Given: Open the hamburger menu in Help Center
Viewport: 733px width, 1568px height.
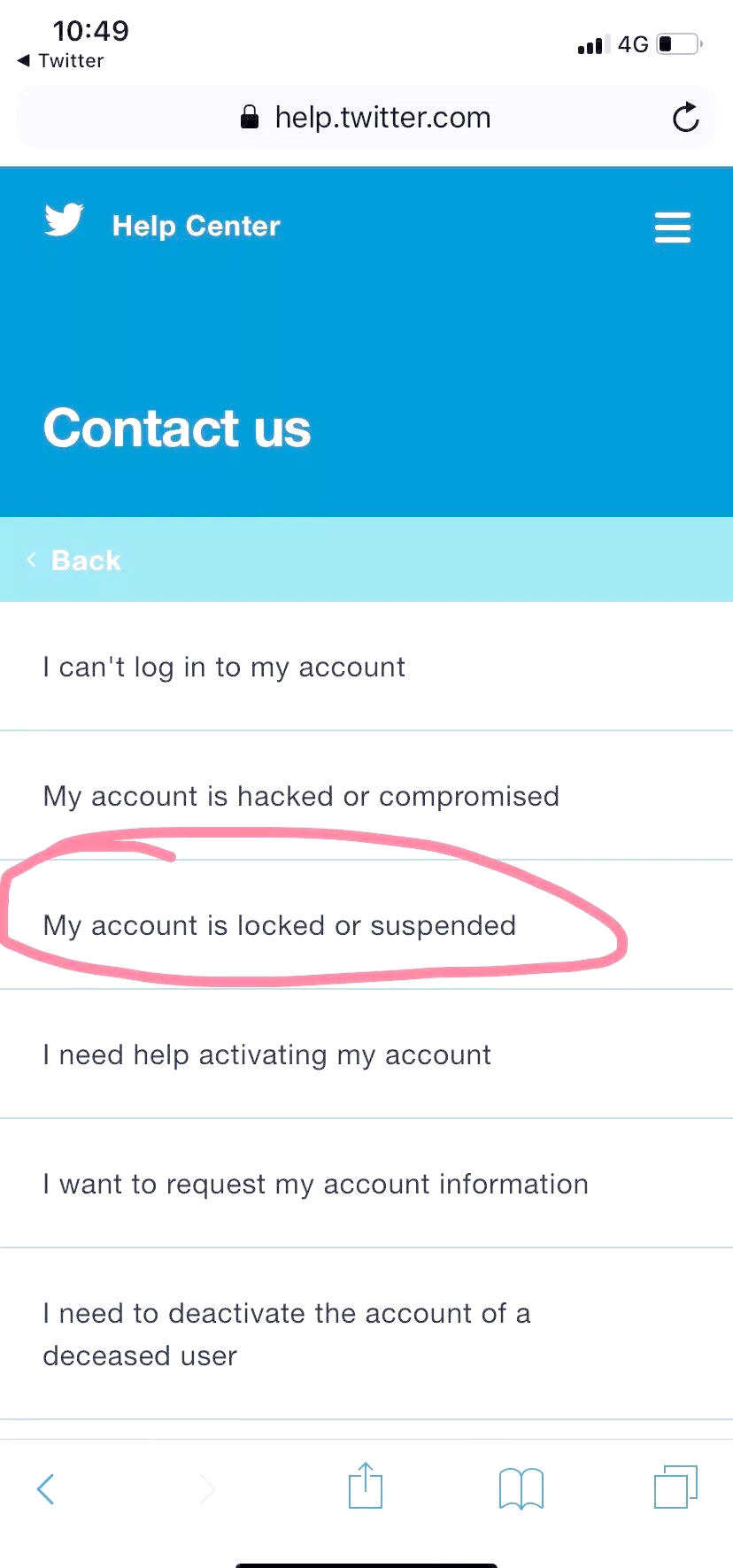Looking at the screenshot, I should pyautogui.click(x=672, y=227).
